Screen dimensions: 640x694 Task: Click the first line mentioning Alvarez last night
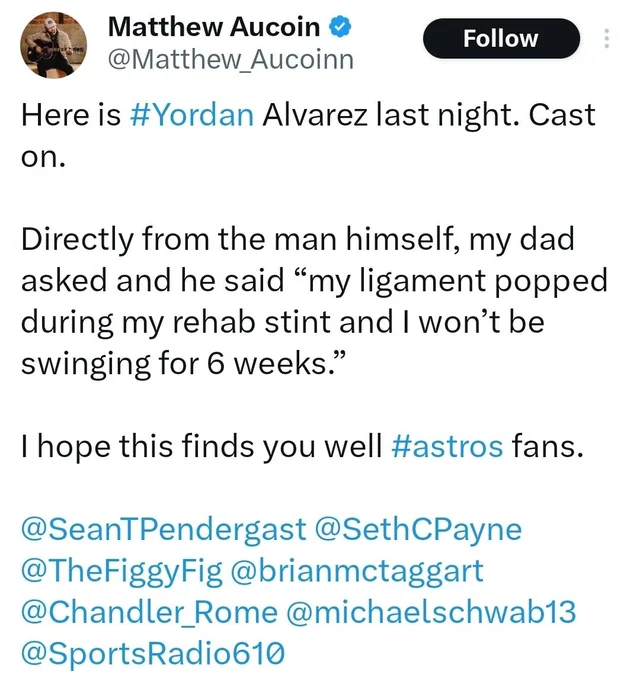click(x=308, y=115)
